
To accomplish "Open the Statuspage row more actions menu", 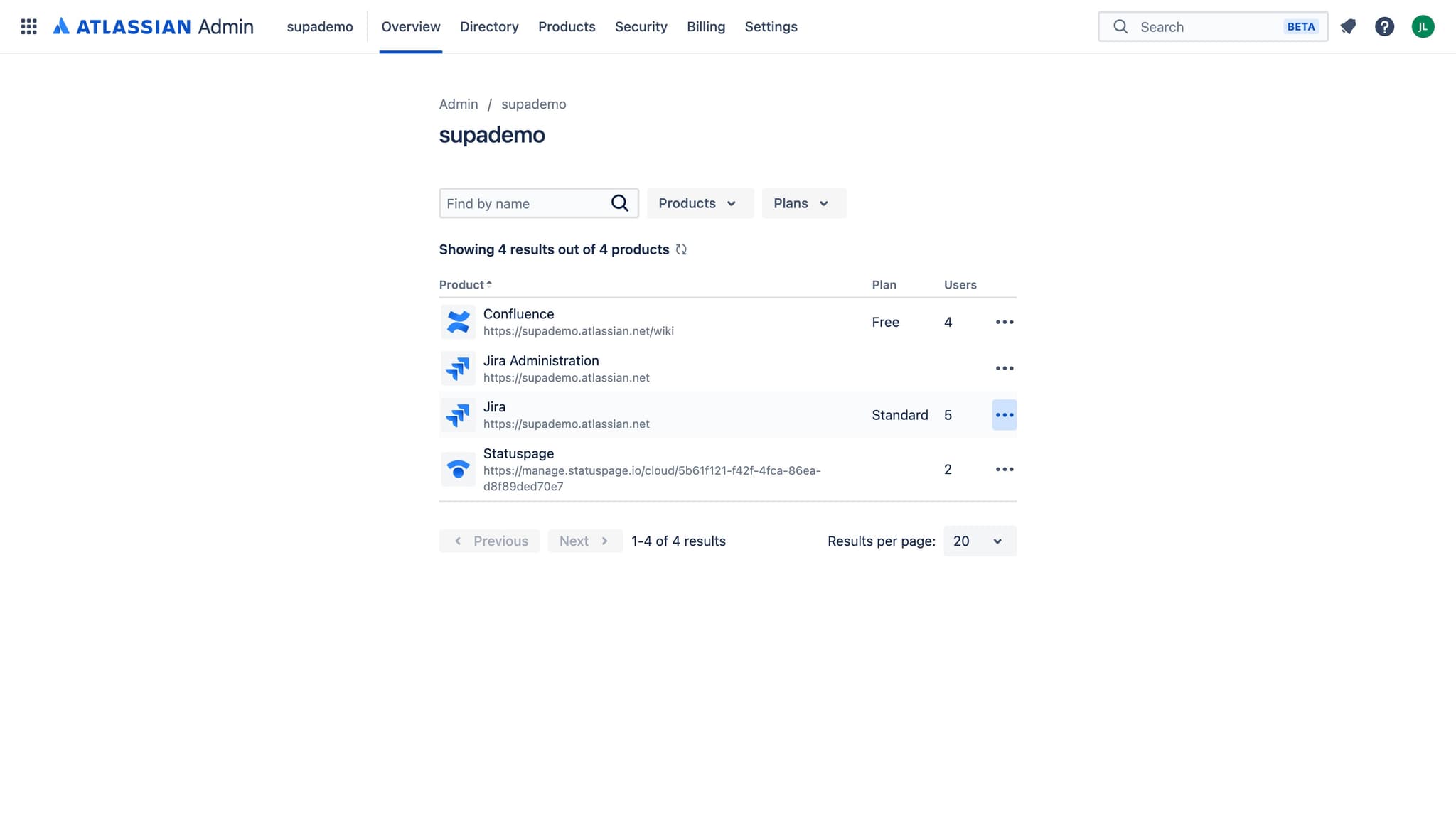I will tap(1004, 469).
